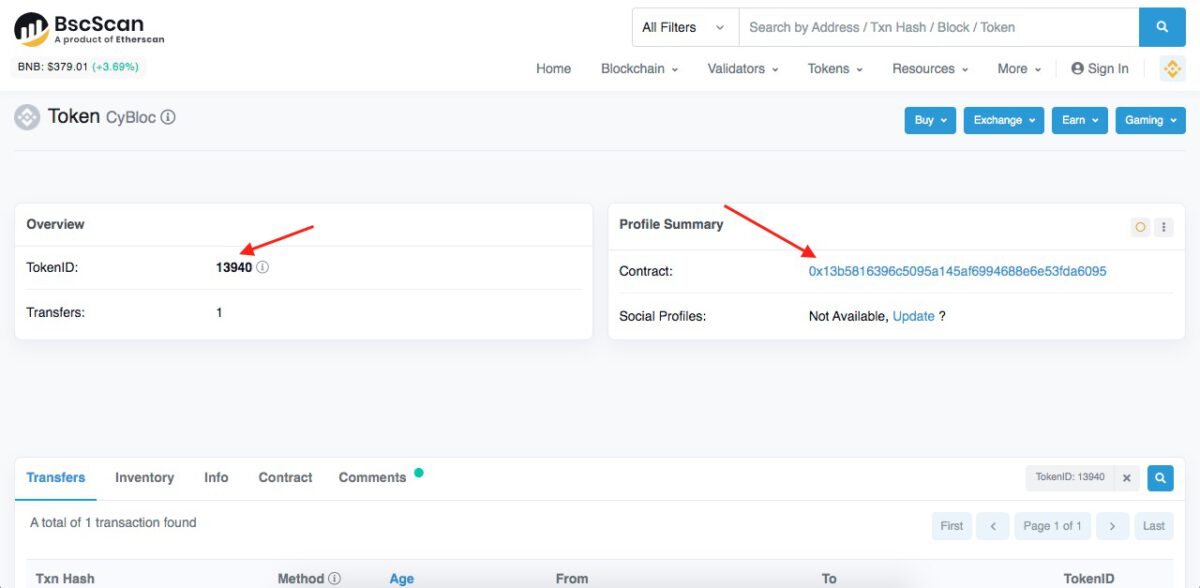Open the three-dot menu in Profile Summary
The height and width of the screenshot is (588, 1200).
(x=1163, y=227)
